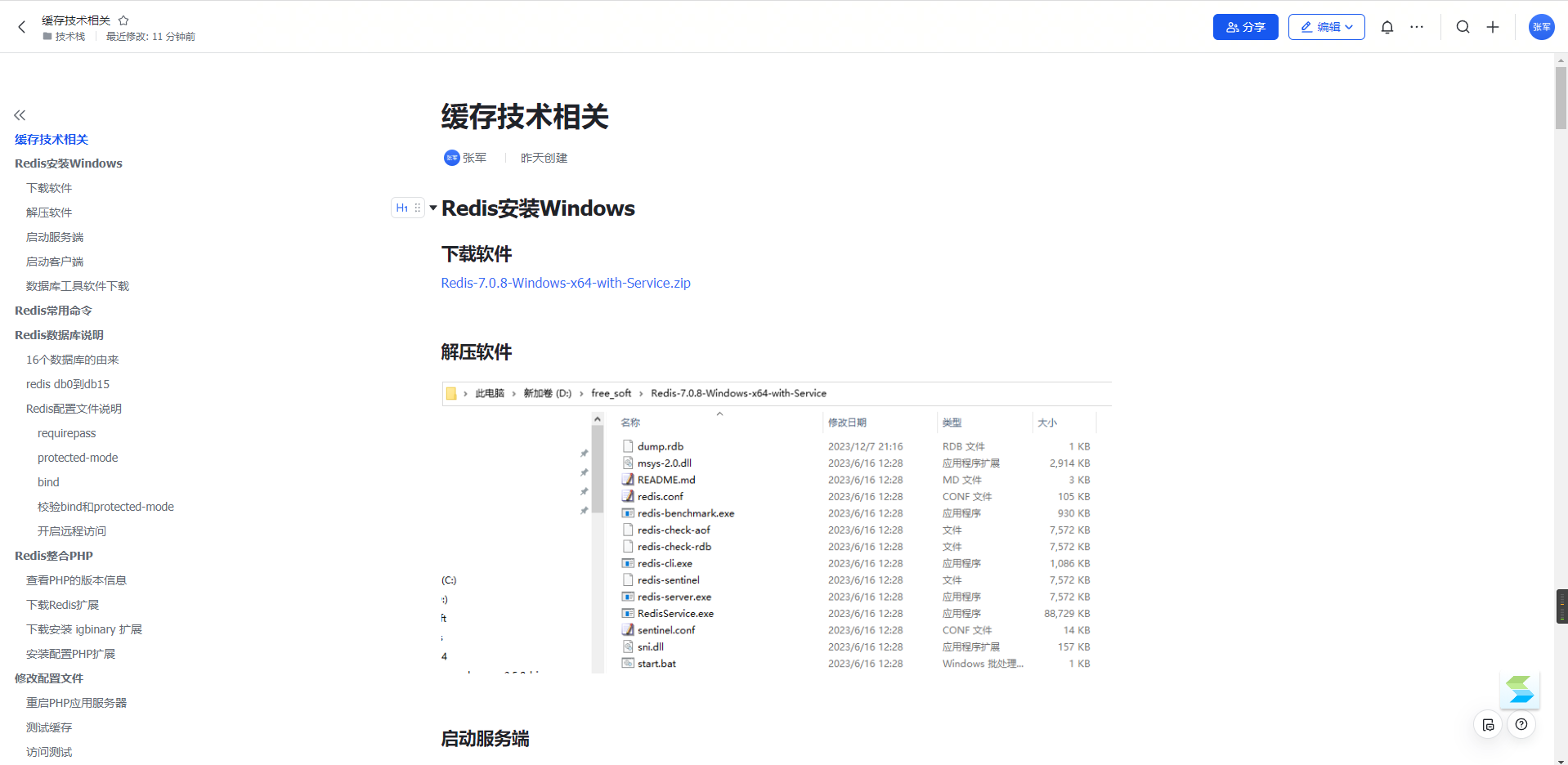1568x765 pixels.
Task: Select requirepass in the outline
Action: coord(66,433)
